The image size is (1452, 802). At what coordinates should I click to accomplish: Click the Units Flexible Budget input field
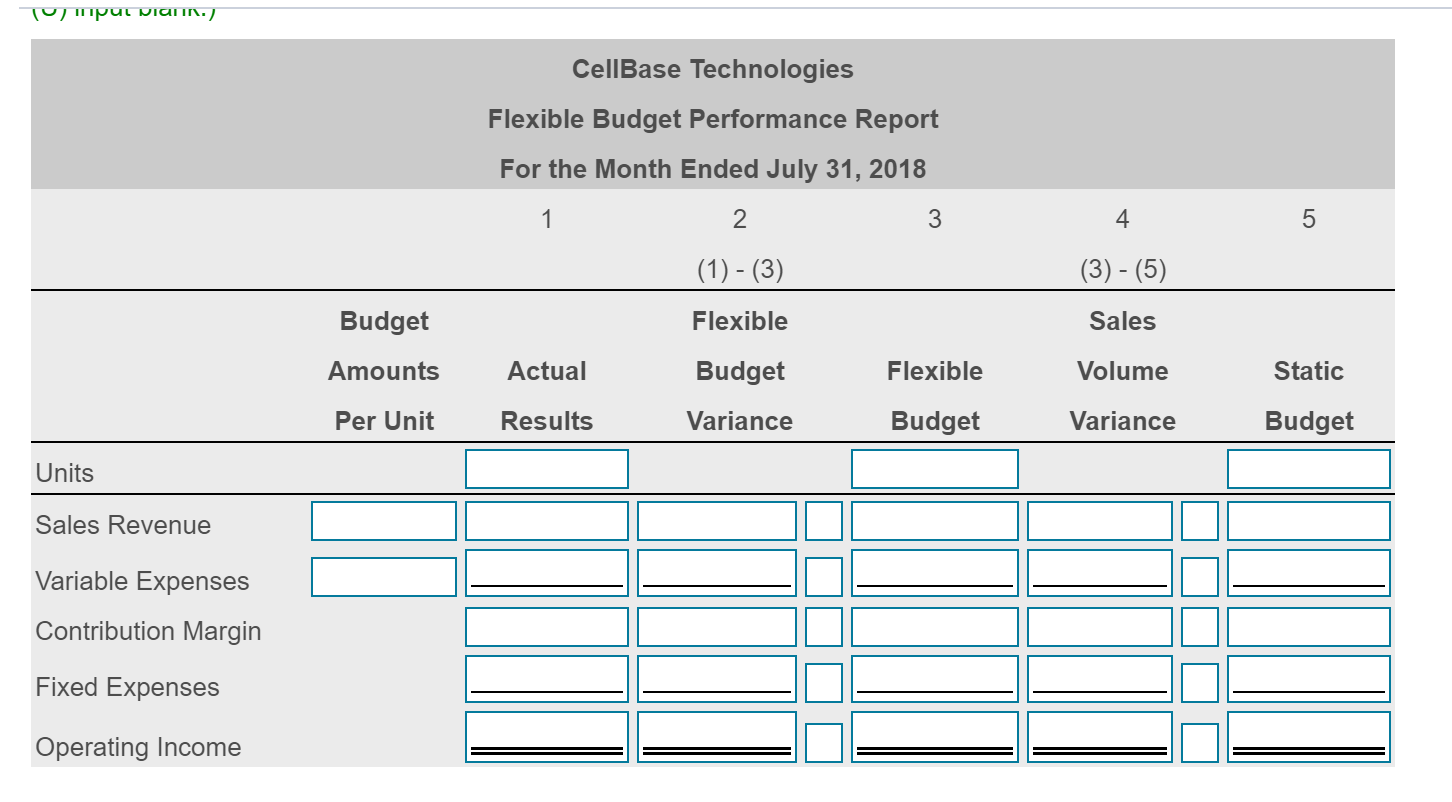(934, 469)
